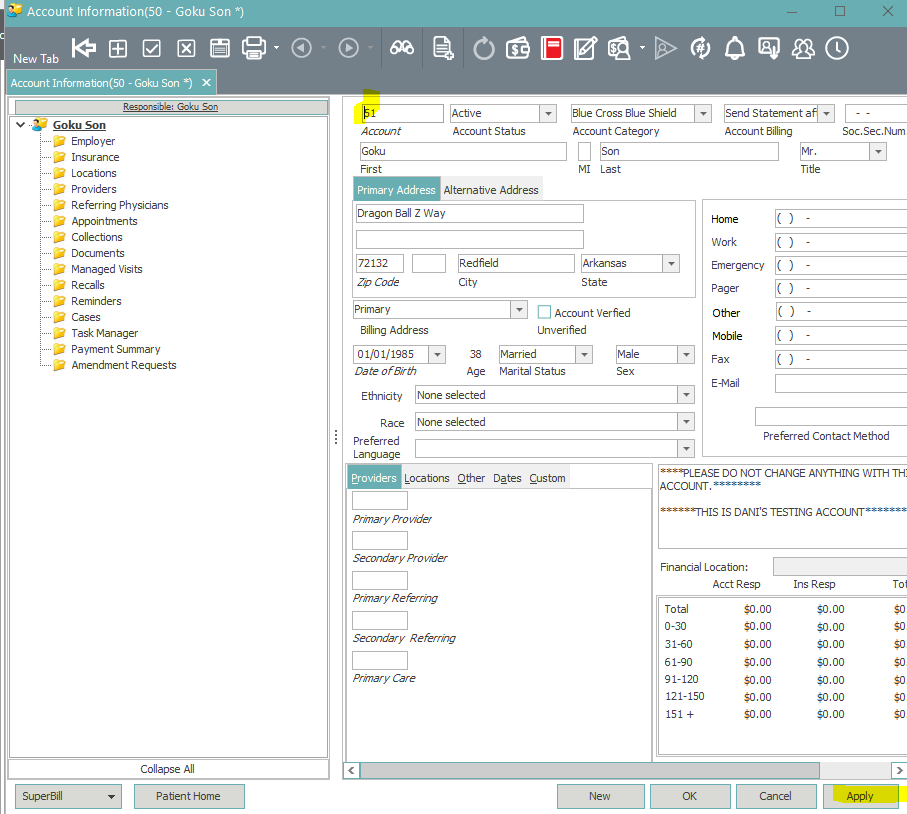Switch to the Alternative Address tab

click(491, 190)
